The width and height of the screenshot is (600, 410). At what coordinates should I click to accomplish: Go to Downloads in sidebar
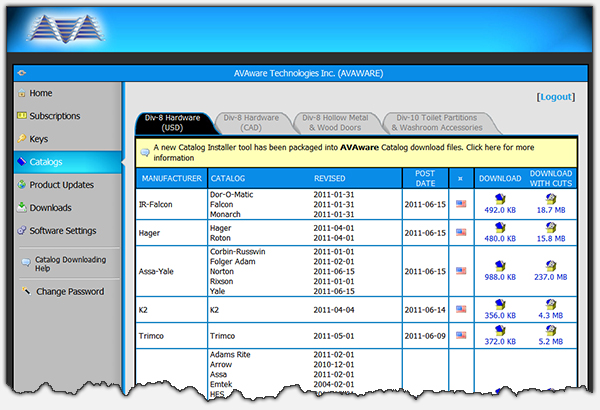pos(50,208)
